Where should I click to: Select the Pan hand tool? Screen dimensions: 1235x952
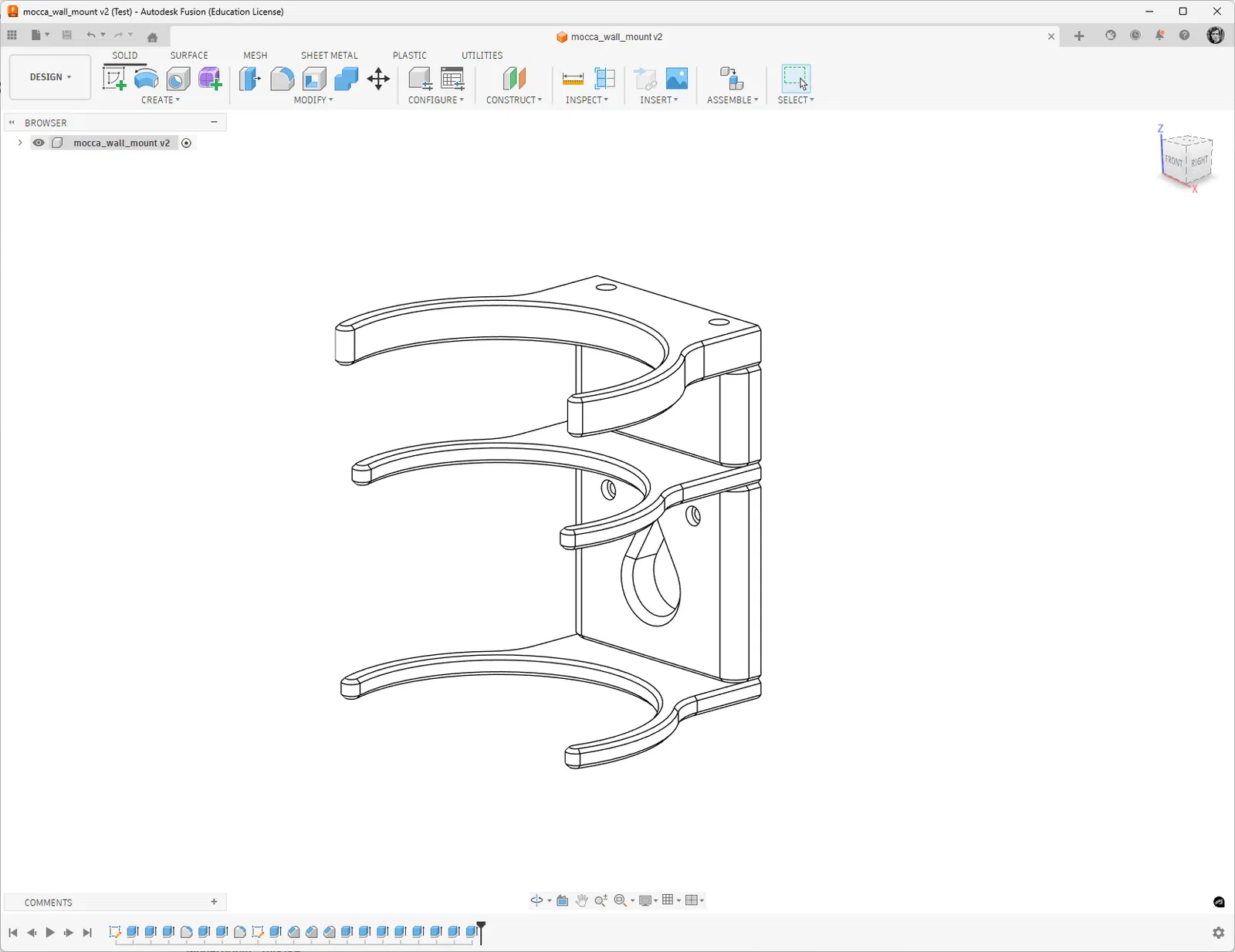(582, 900)
